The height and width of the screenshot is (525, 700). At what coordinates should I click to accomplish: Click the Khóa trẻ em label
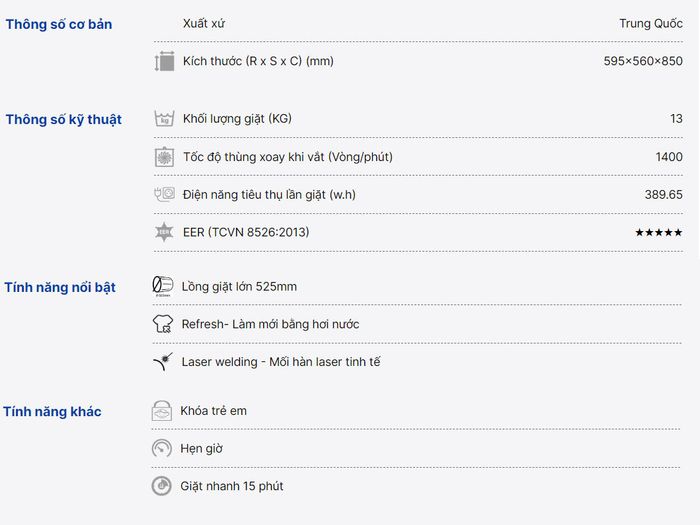coord(213,411)
